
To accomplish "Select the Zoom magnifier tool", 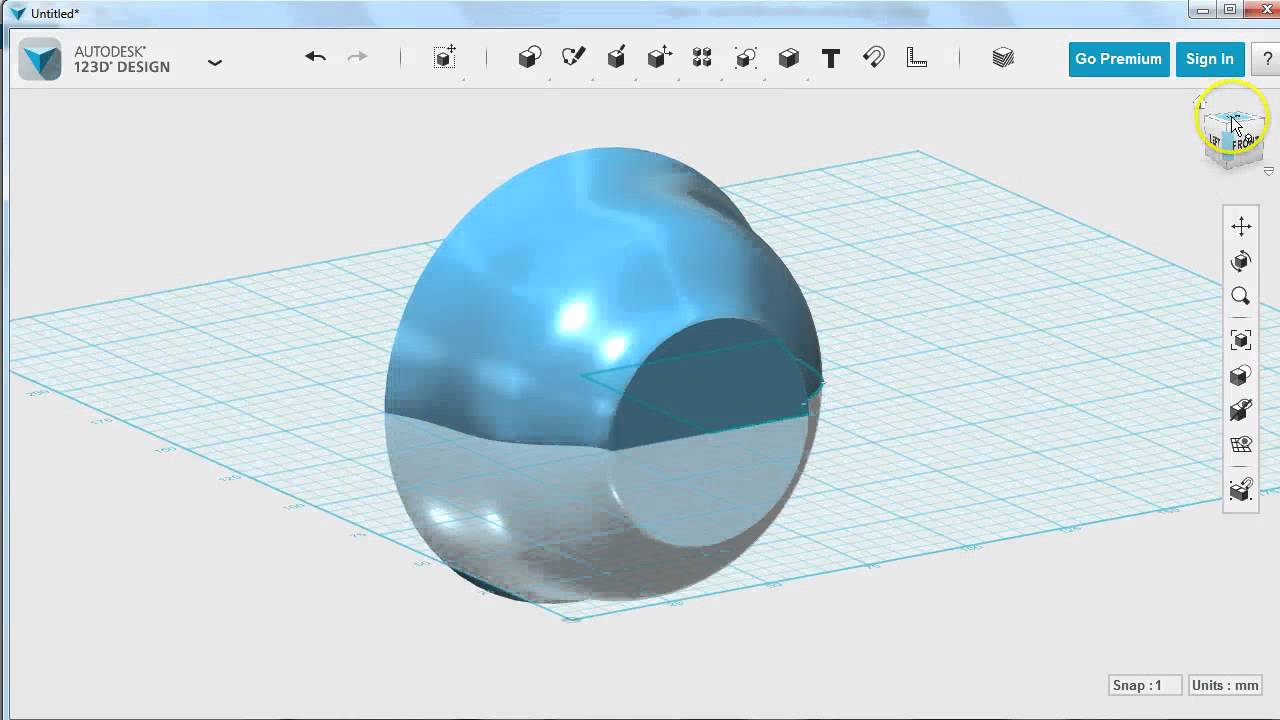I will click(1241, 296).
